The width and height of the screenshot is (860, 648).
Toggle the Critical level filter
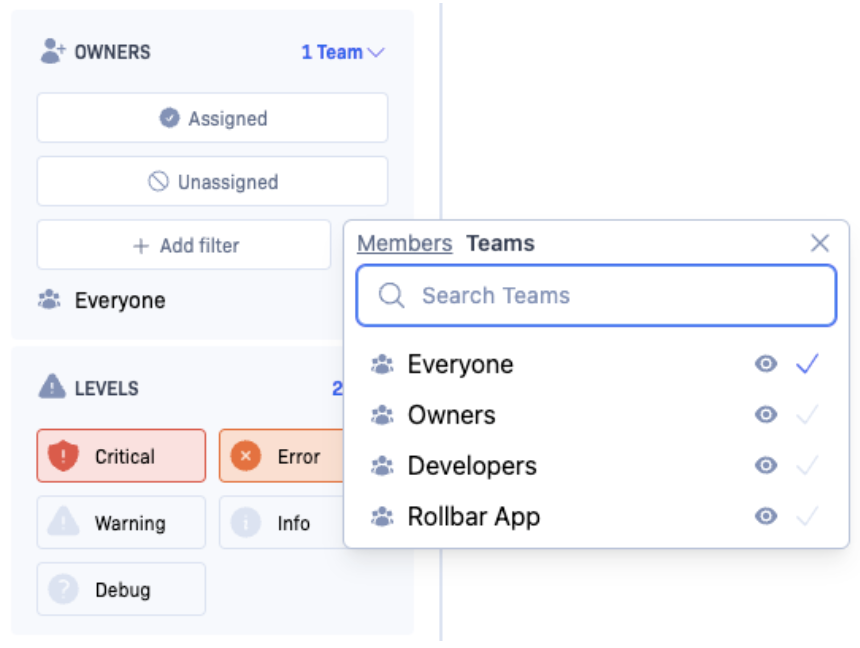[x=121, y=456]
